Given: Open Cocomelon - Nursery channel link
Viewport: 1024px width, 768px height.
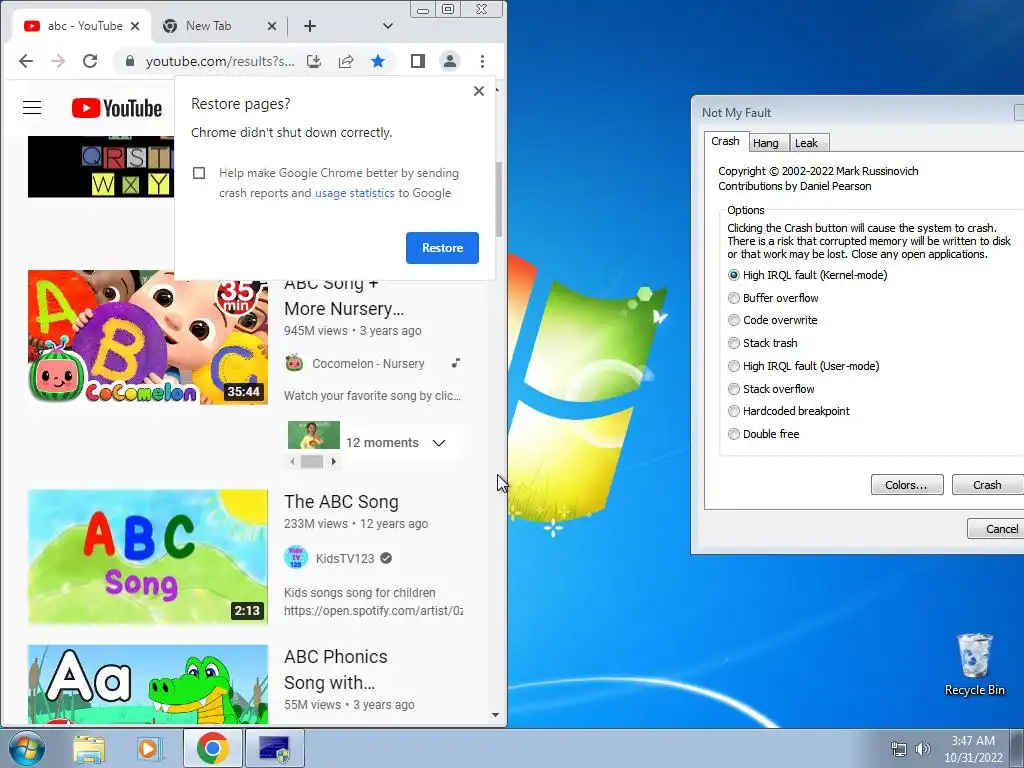Looking at the screenshot, I should pos(368,364).
